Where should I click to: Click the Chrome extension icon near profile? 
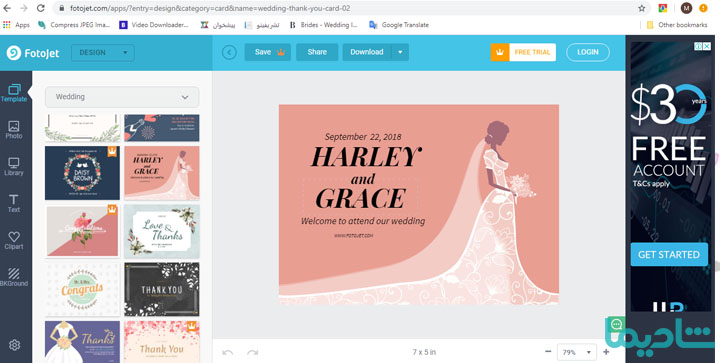click(x=663, y=8)
